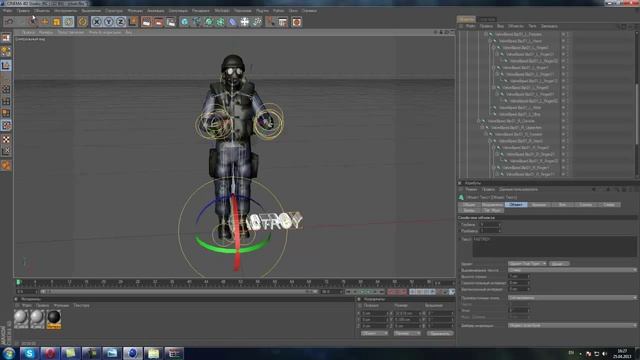640x360 pixels.
Task: Switch to the Структура manager tab
Action: click(487, 19)
